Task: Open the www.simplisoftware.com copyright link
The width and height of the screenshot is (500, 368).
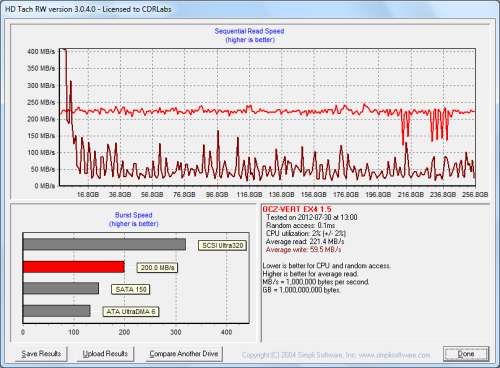Action: click(394, 355)
